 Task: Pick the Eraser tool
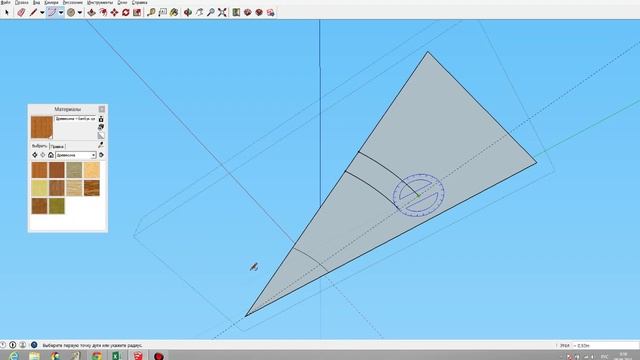coord(21,12)
